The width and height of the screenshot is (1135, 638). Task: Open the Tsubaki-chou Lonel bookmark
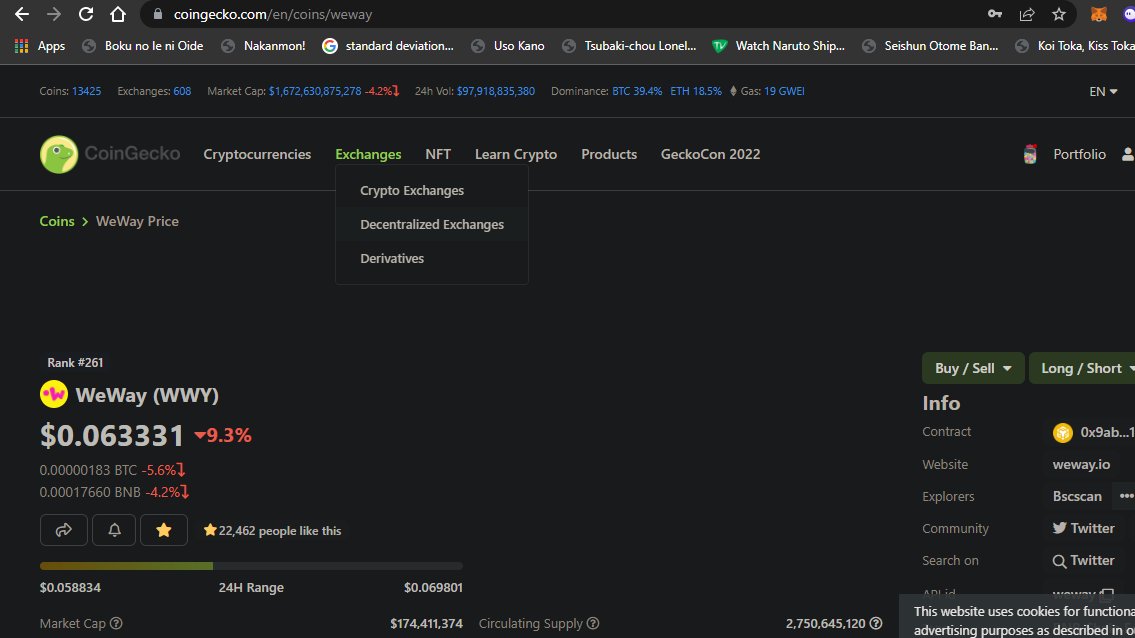630,46
